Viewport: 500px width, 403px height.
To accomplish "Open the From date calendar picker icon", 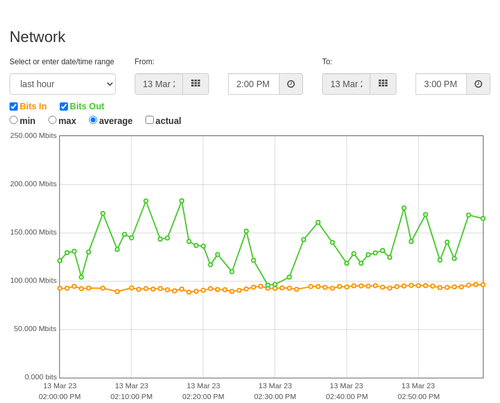I will [x=196, y=84].
